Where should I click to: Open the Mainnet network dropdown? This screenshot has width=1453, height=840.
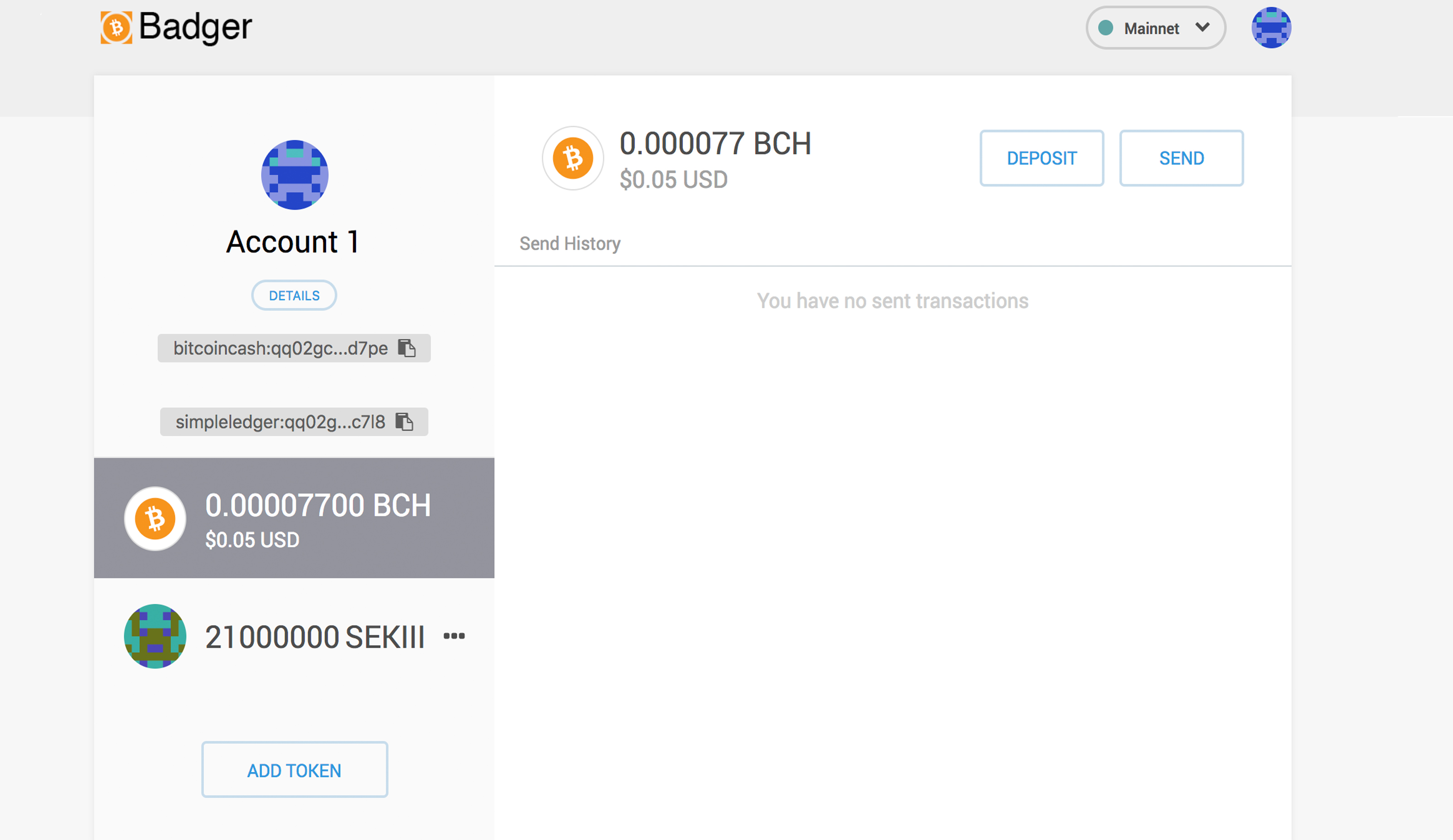click(x=1156, y=28)
